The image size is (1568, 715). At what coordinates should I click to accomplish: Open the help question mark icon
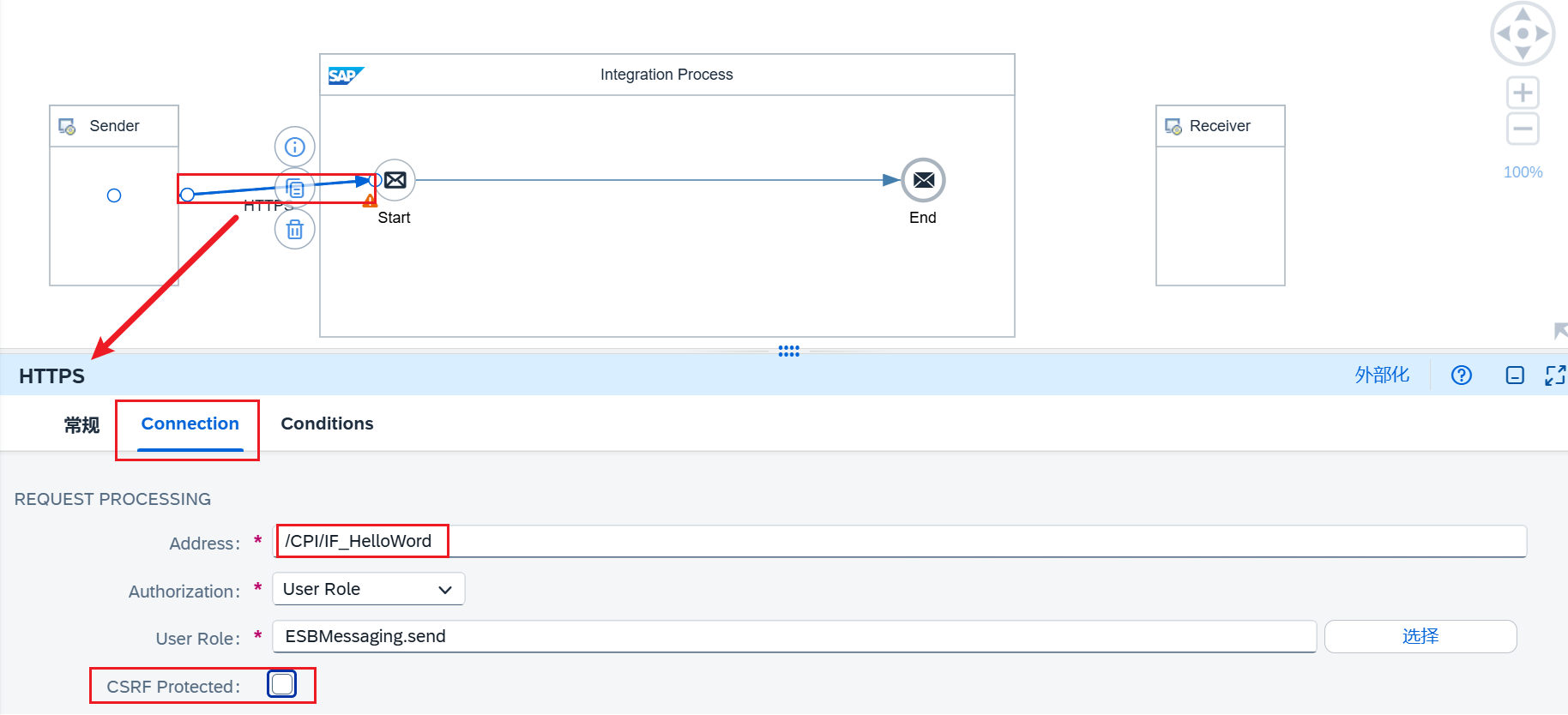1461,376
